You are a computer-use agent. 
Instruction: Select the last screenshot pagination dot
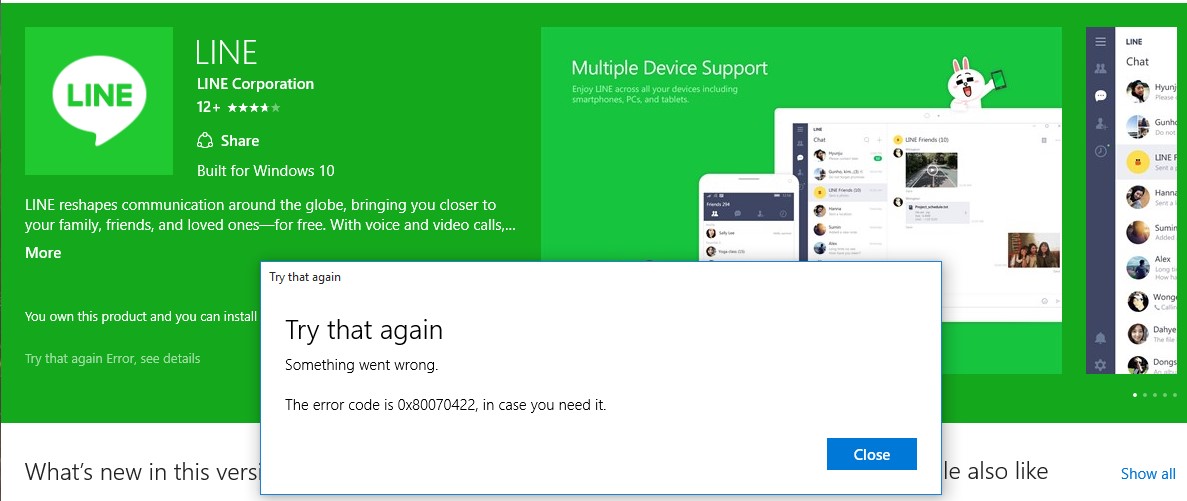(1175, 395)
